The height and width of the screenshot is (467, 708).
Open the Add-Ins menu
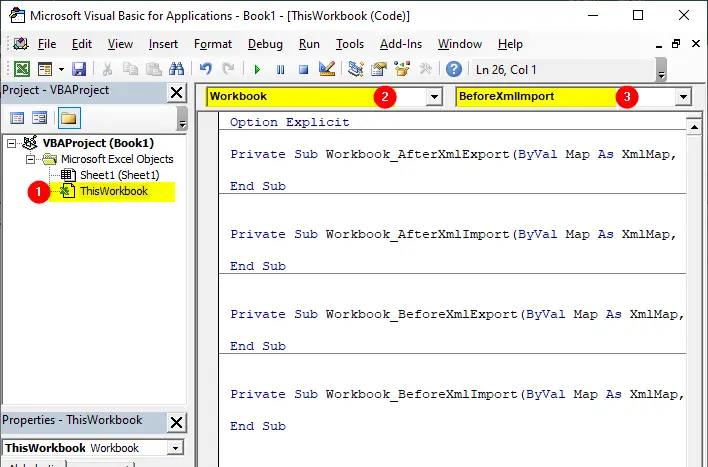tap(401, 44)
